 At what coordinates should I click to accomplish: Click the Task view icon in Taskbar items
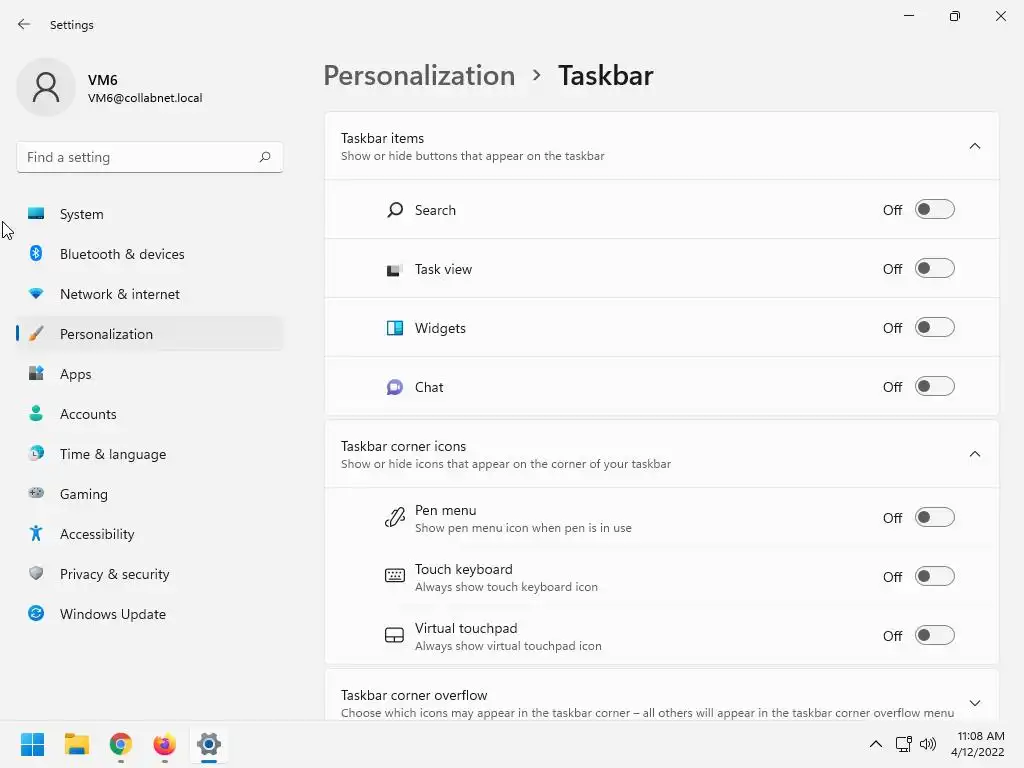pos(394,270)
